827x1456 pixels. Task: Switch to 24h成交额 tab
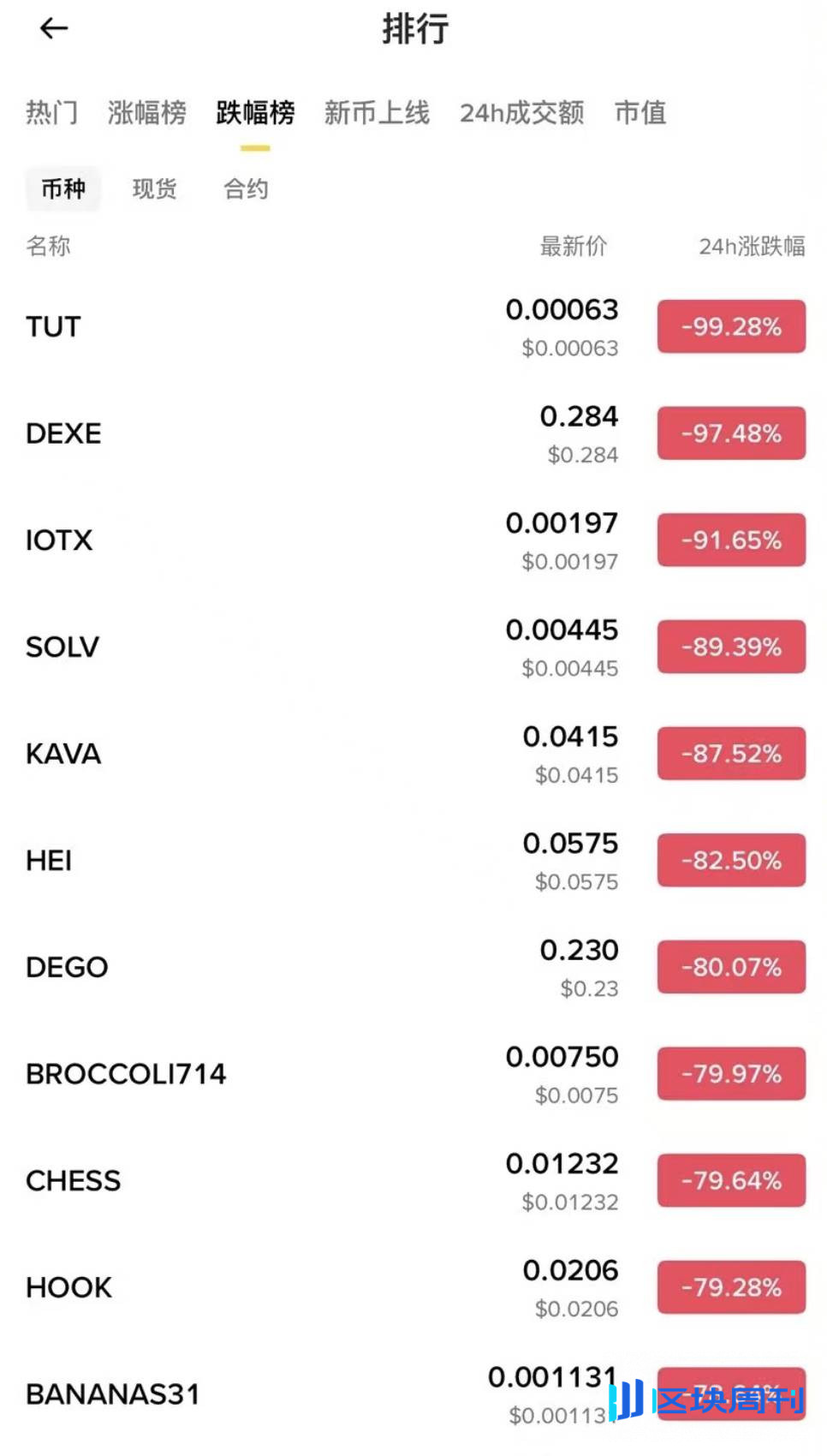(521, 112)
